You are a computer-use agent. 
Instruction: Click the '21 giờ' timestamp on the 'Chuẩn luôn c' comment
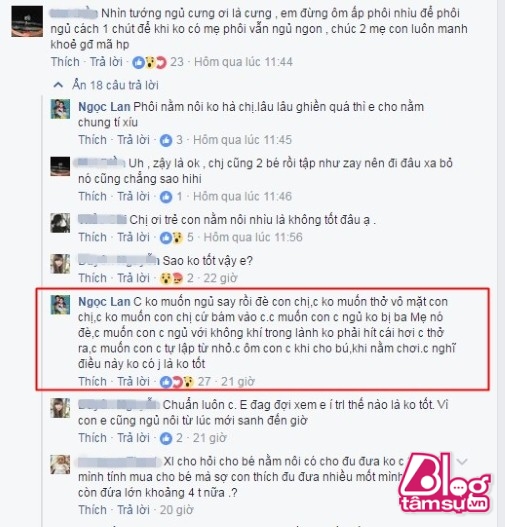click(x=210, y=438)
